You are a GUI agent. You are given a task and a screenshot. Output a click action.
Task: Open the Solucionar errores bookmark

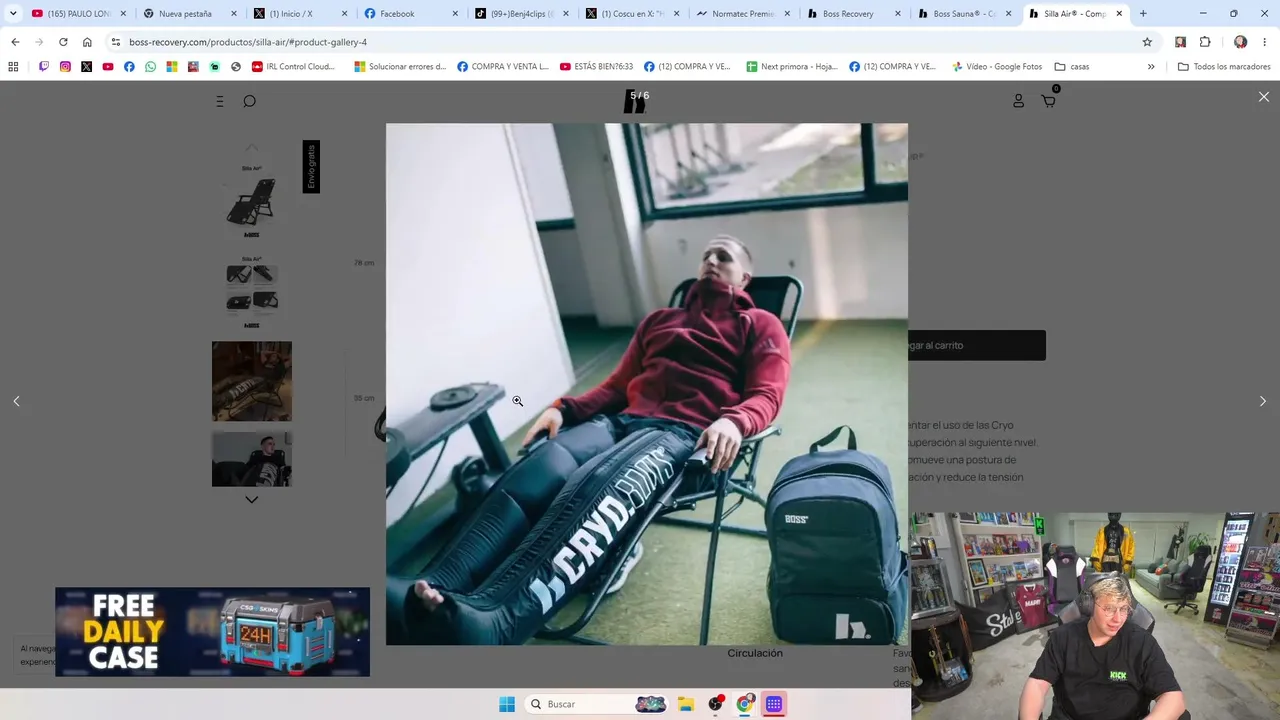[x=400, y=67]
